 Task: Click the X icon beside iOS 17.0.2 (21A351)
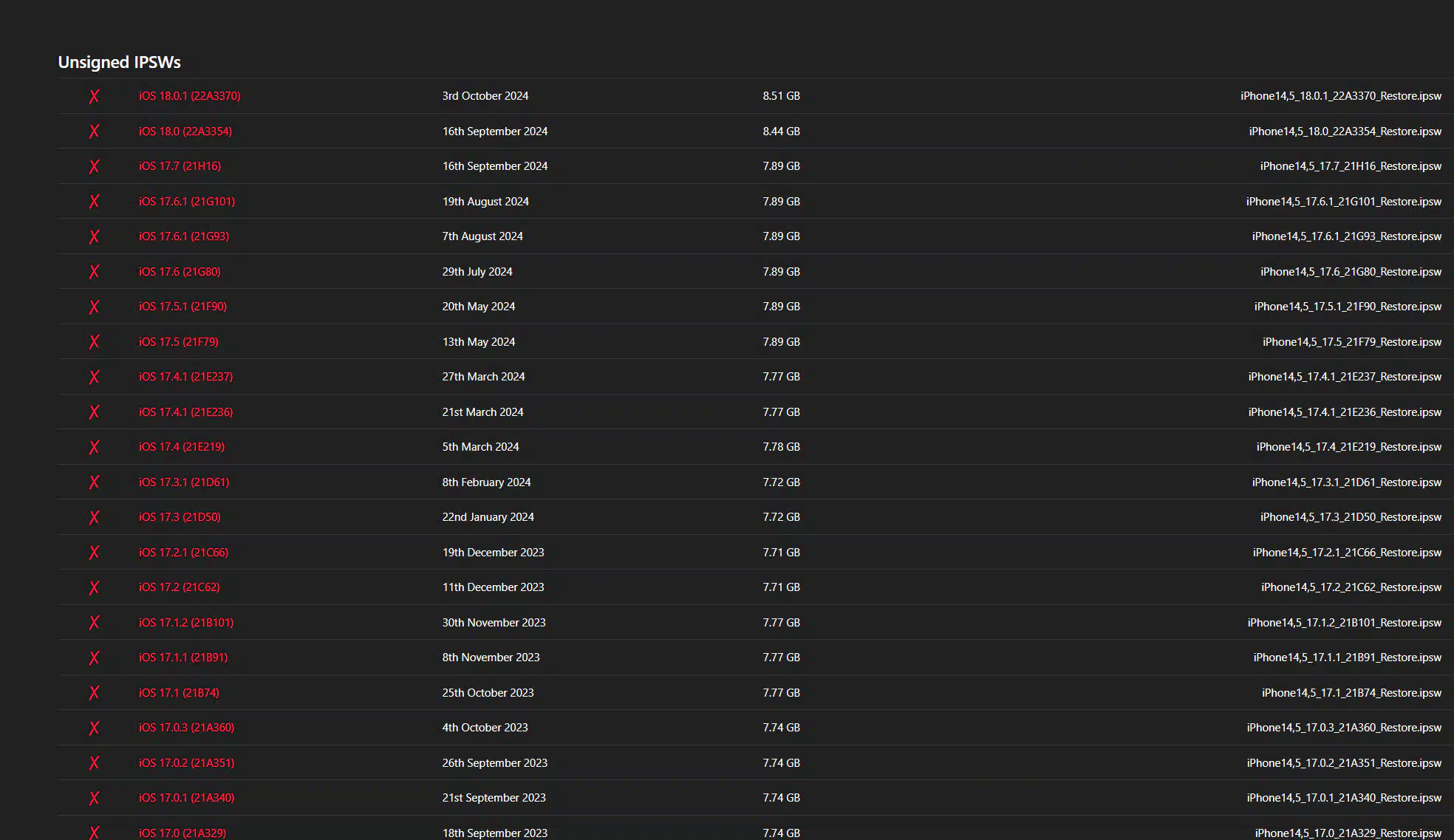point(94,763)
